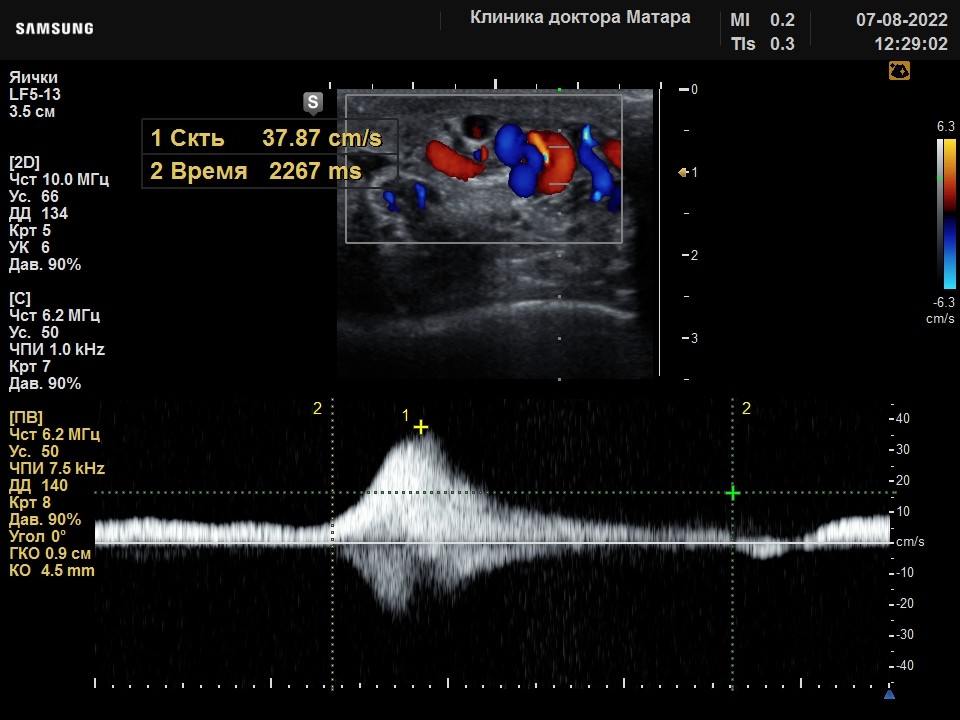Click the 'ДД 134' dynamic range value
The width and height of the screenshot is (960, 720).
point(38,214)
